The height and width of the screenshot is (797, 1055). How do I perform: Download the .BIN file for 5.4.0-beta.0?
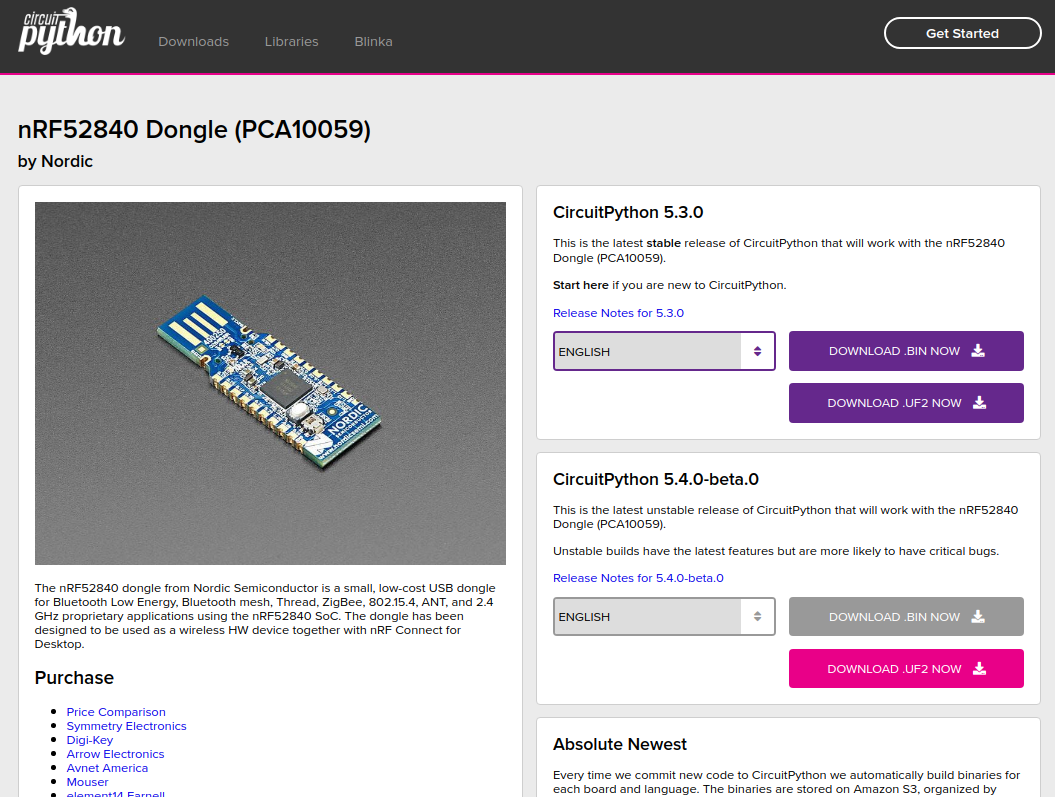pyautogui.click(x=906, y=617)
